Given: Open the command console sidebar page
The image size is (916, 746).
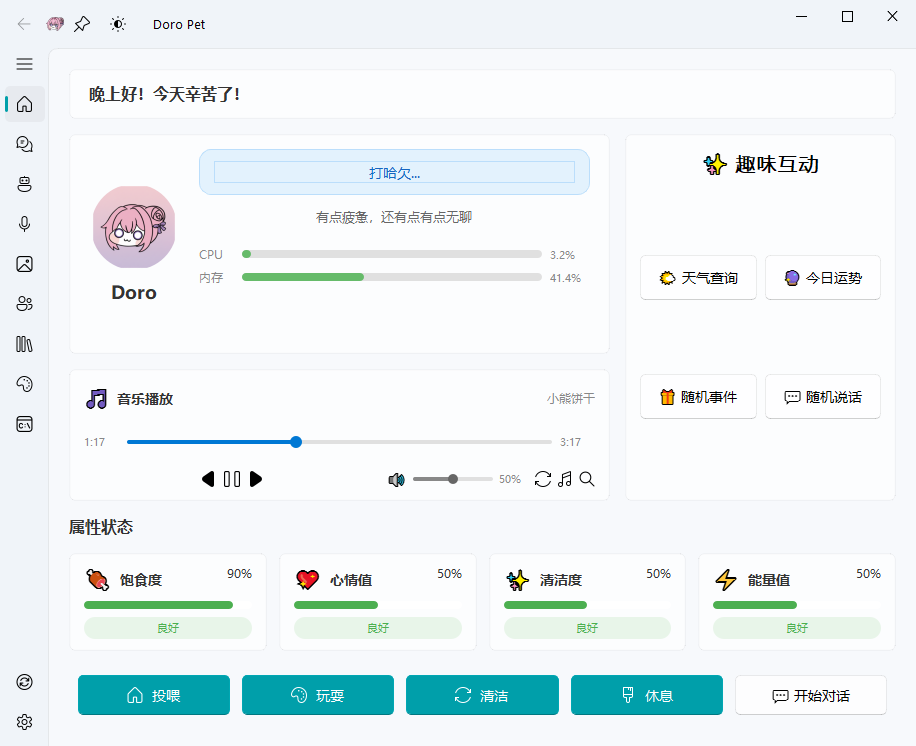Looking at the screenshot, I should (25, 424).
